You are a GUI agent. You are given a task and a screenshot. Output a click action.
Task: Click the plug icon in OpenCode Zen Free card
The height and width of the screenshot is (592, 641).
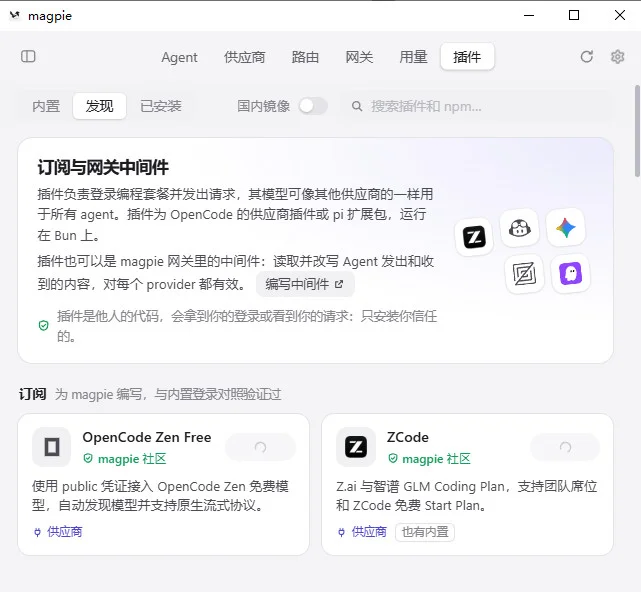coord(37,532)
